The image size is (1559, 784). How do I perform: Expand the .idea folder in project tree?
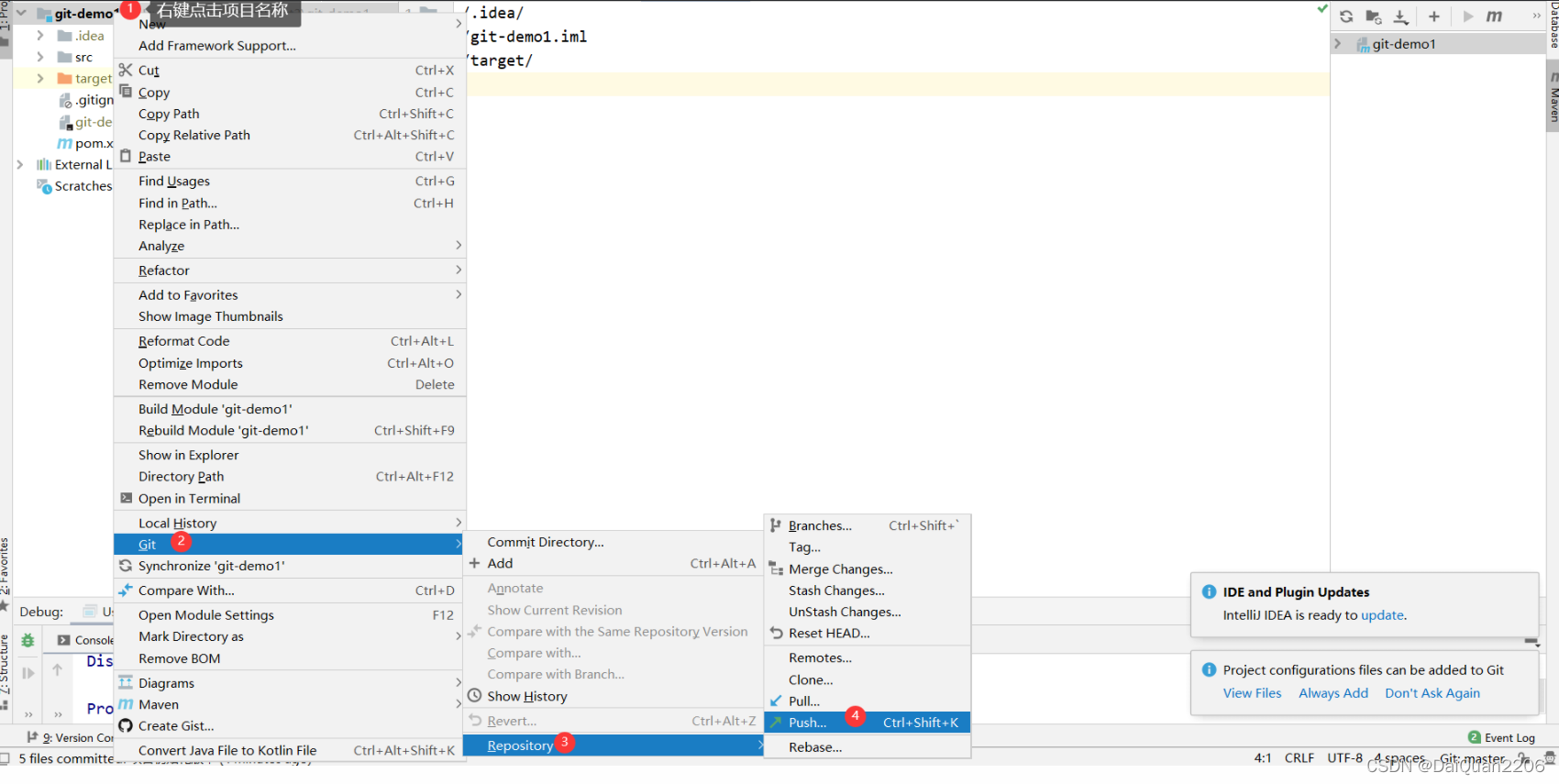tap(40, 36)
